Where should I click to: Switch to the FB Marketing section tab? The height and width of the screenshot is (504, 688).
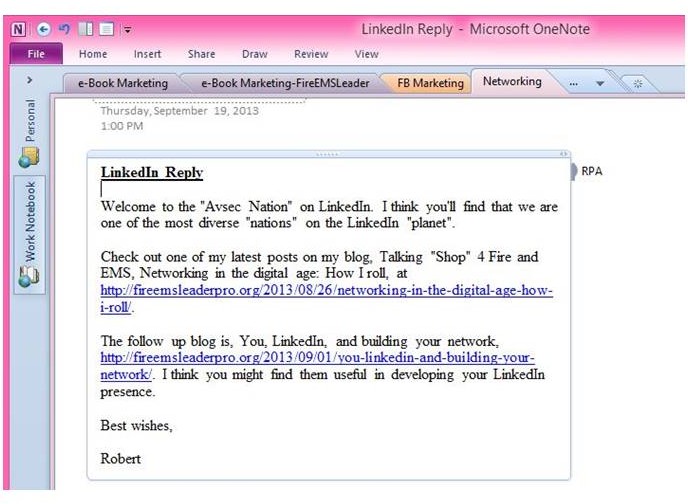coord(430,83)
